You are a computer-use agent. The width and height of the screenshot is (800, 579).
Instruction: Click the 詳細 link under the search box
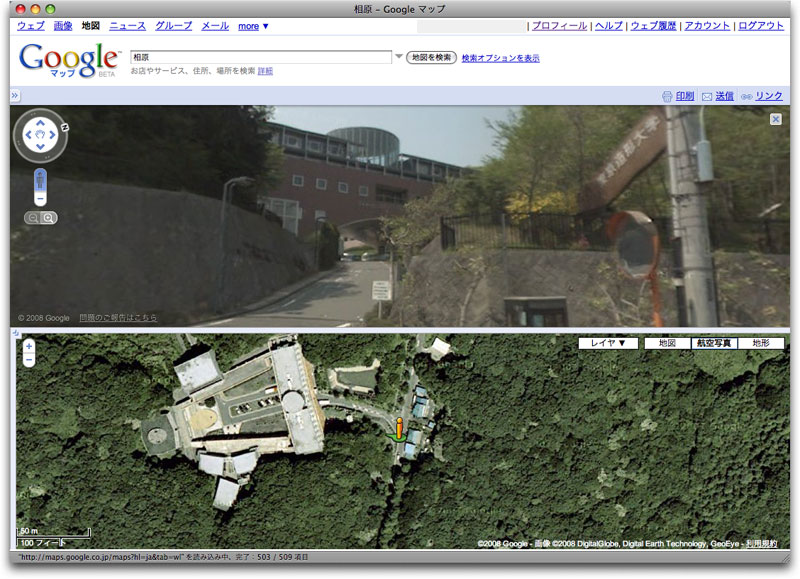[265, 71]
